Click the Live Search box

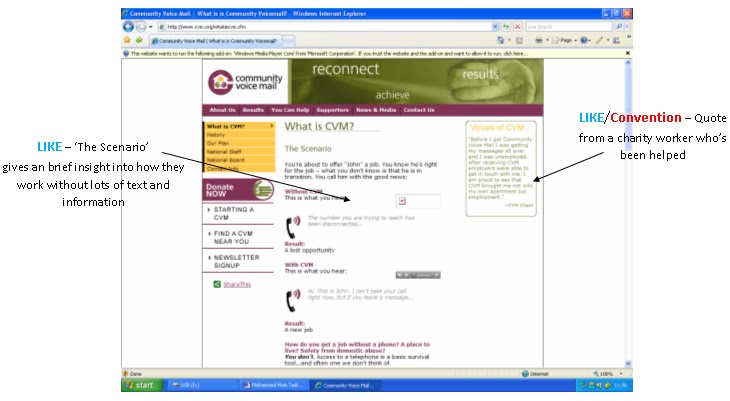coord(570,27)
